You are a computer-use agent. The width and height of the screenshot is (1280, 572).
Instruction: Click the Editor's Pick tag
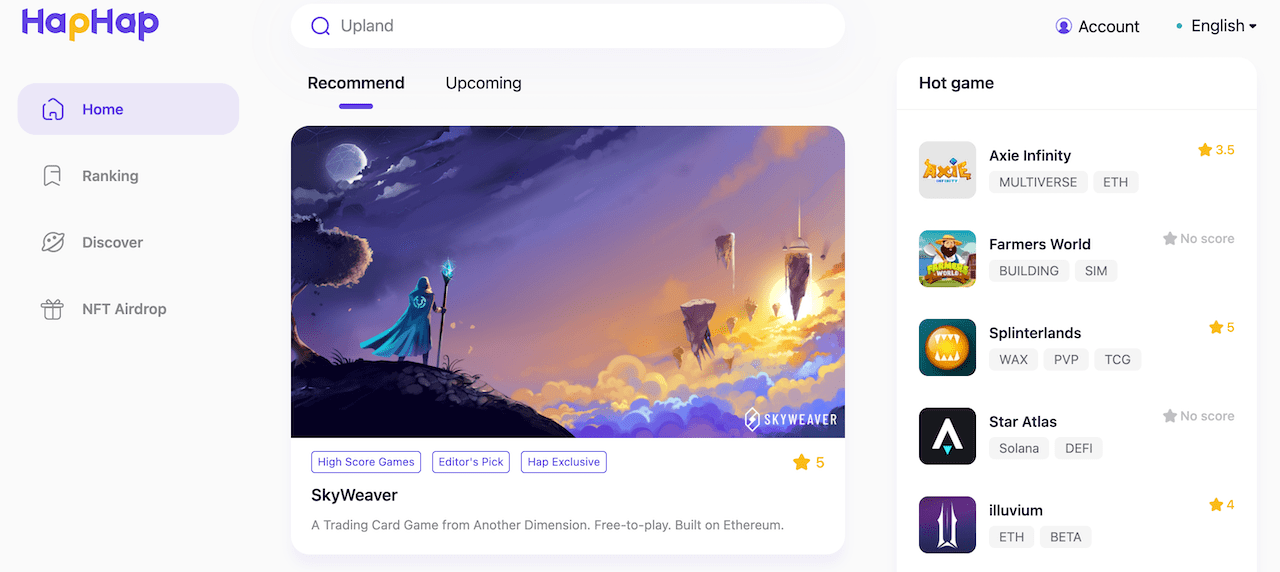(x=471, y=462)
